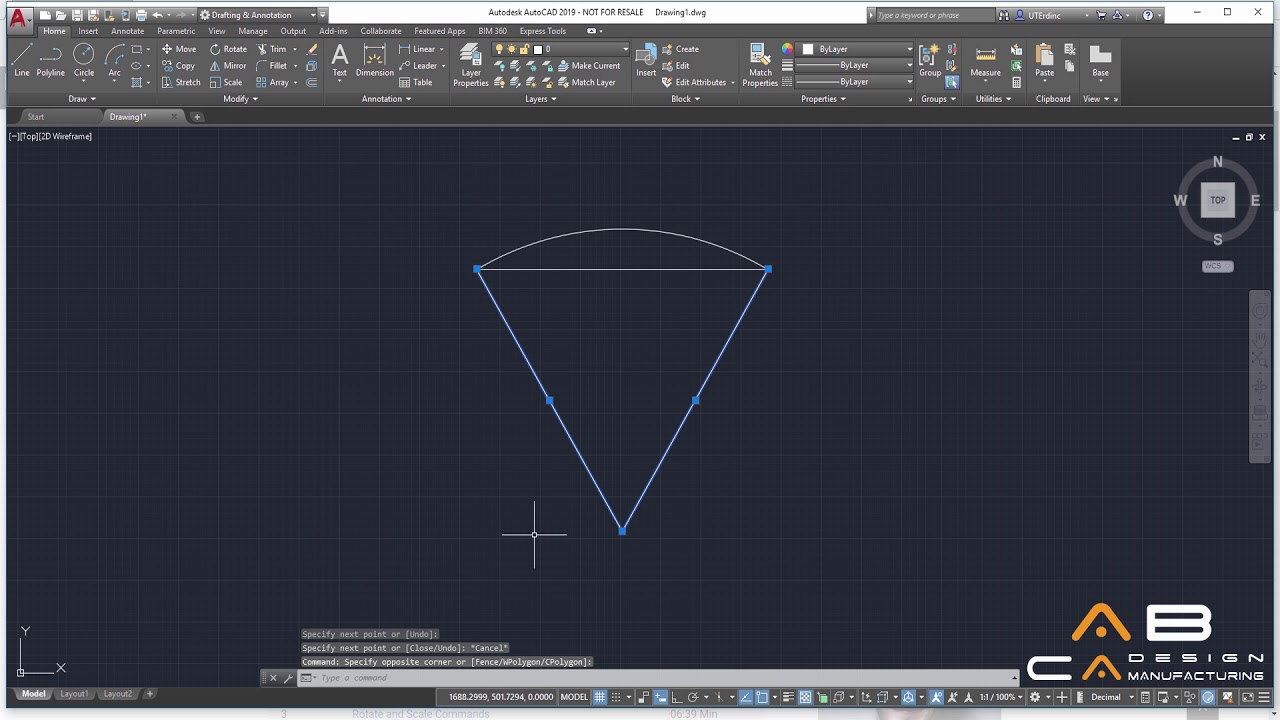
Task: Switch to the Express Tools tab
Action: pyautogui.click(x=542, y=31)
